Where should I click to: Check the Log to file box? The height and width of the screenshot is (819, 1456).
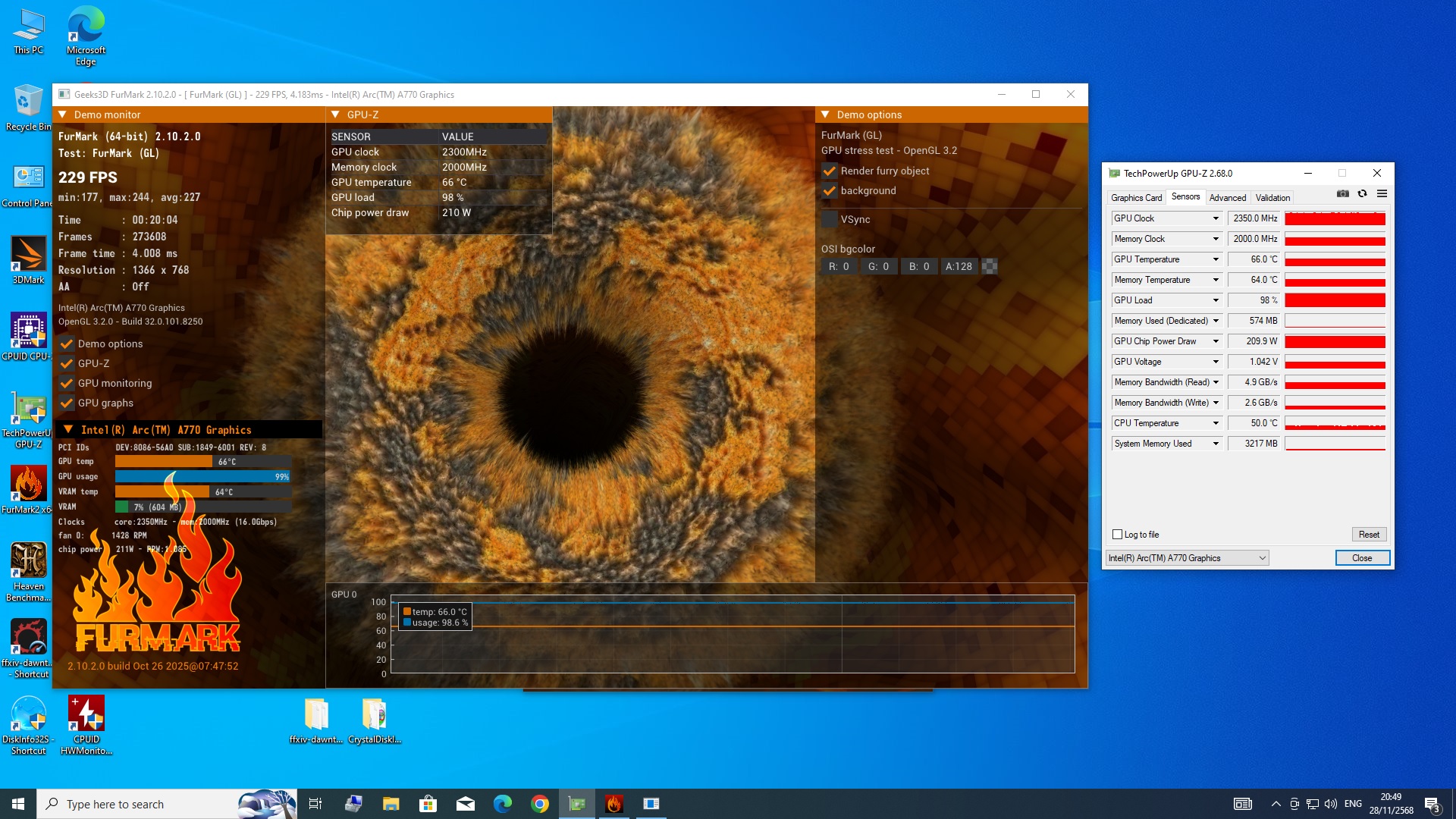tap(1117, 535)
